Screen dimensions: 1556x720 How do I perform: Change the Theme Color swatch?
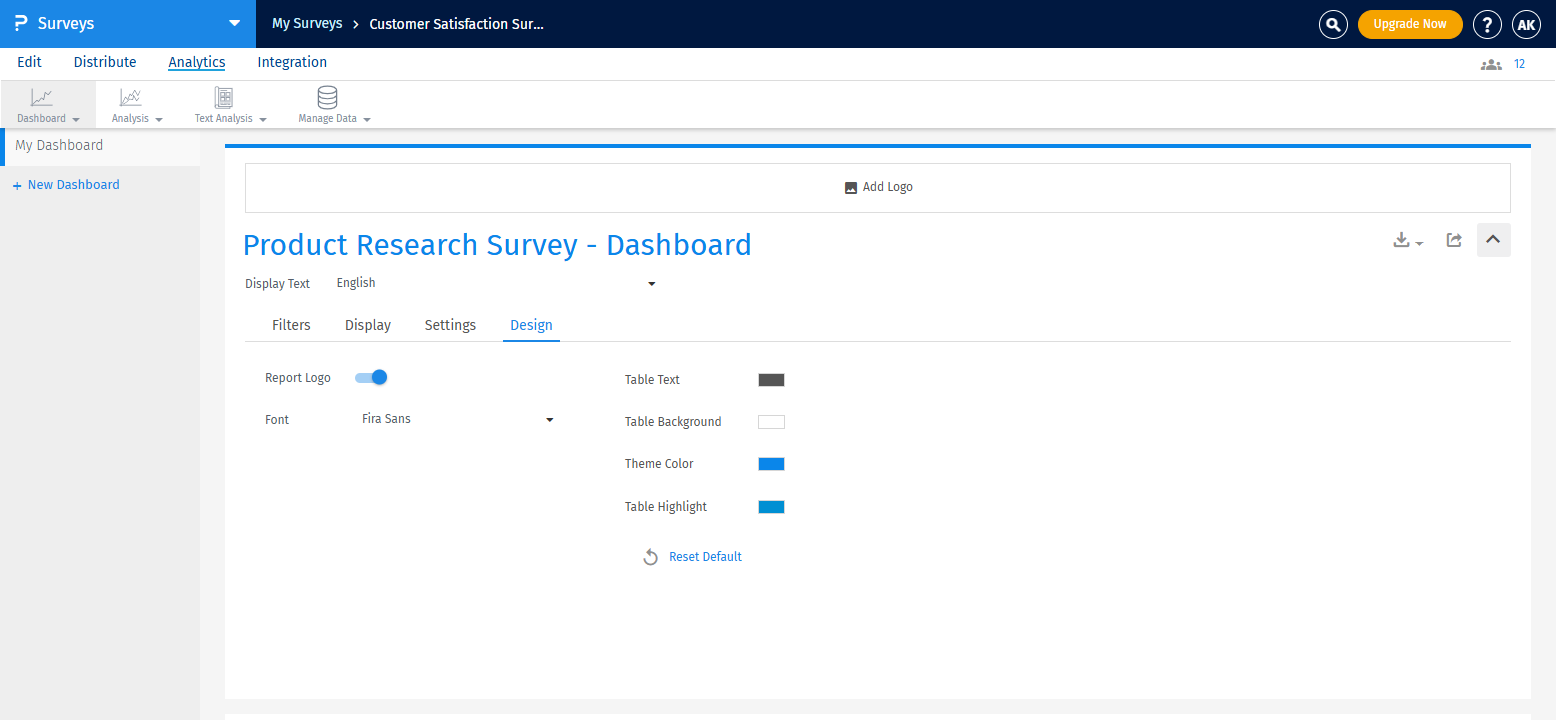tap(770, 463)
